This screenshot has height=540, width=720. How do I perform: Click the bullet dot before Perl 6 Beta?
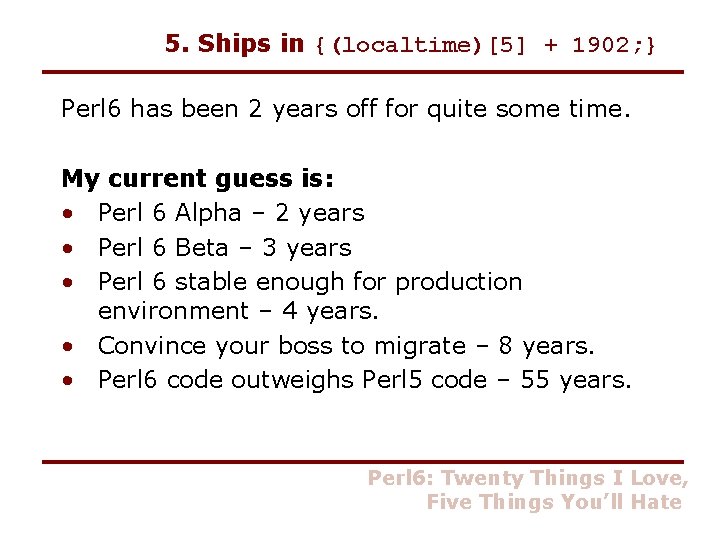pyautogui.click(x=66, y=249)
